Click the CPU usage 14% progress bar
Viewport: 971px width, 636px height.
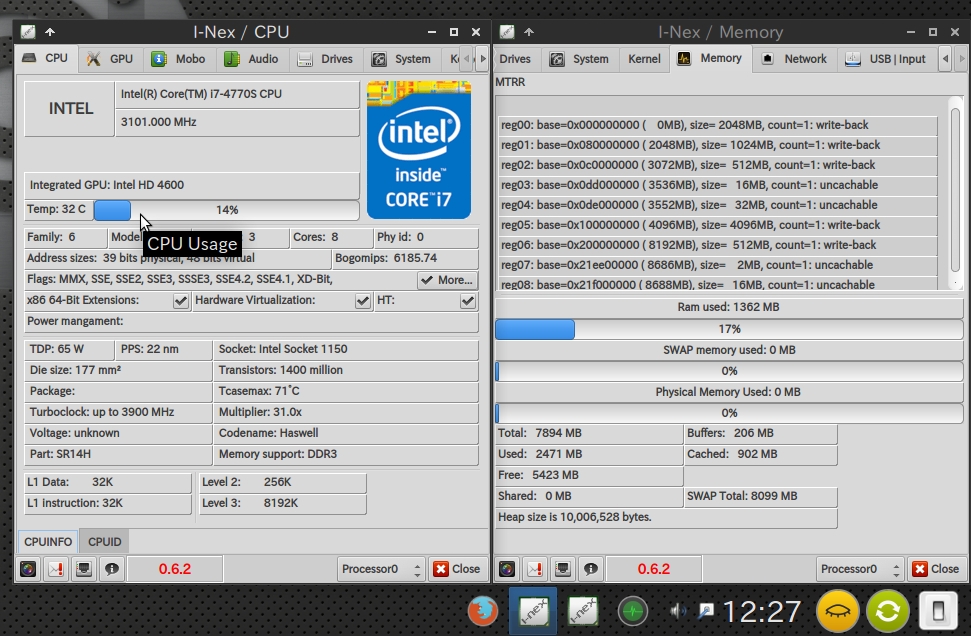point(226,210)
